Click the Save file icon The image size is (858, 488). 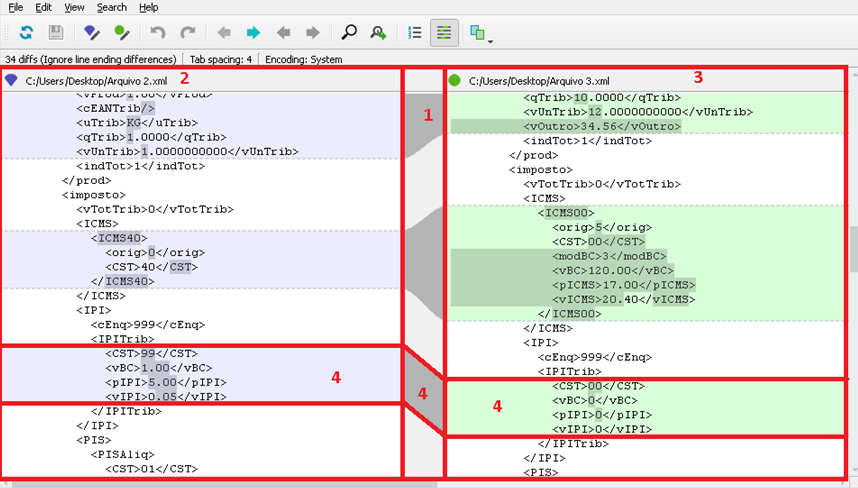(56, 33)
